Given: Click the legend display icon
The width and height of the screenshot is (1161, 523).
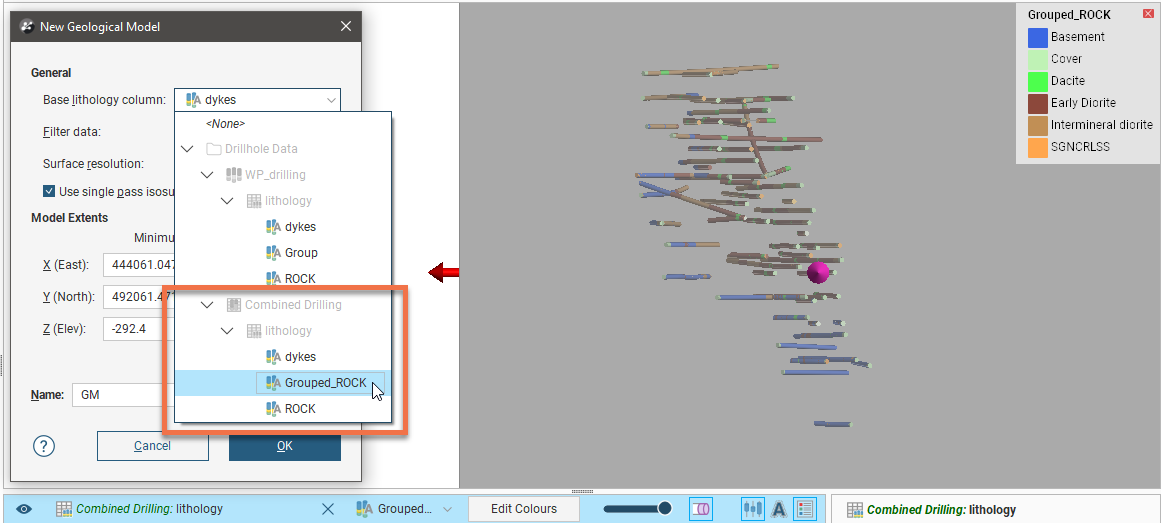Looking at the screenshot, I should tap(805, 509).
